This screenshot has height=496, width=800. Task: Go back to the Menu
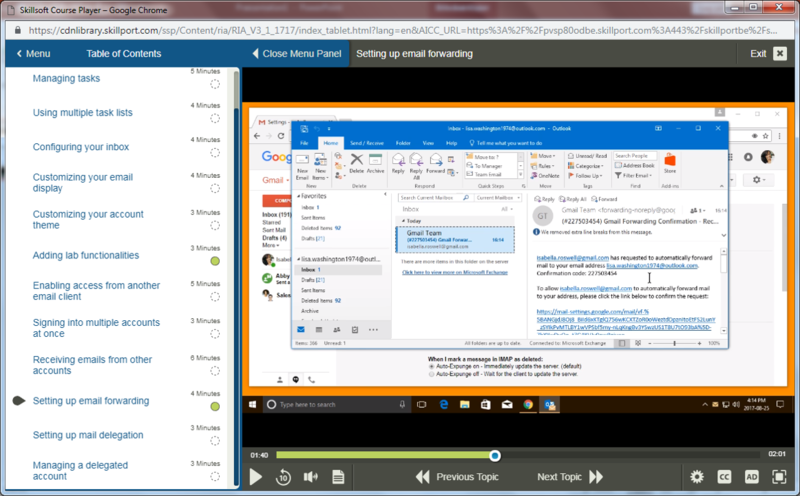point(33,54)
